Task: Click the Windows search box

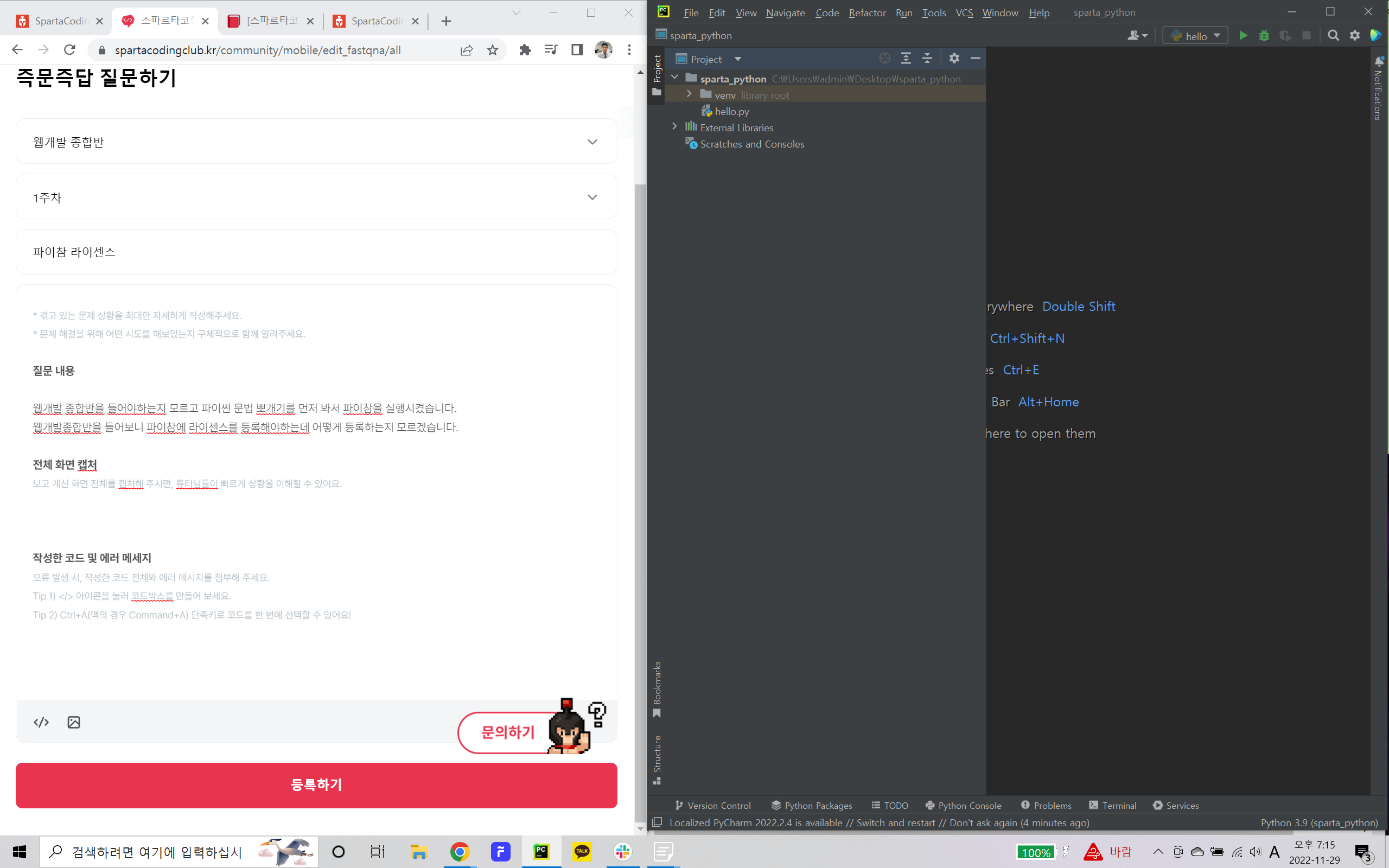Action: click(x=179, y=852)
